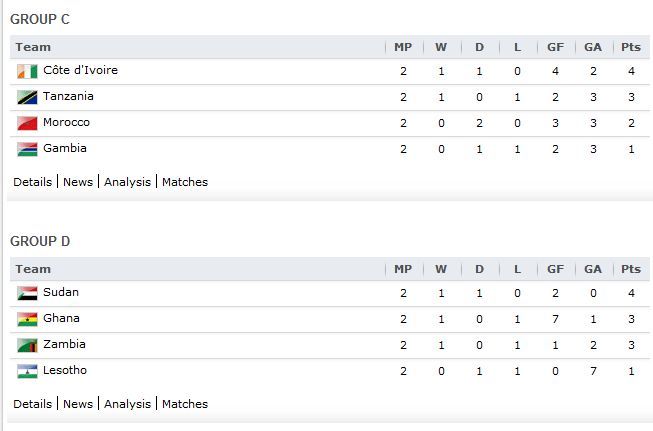Click the Pts column header in Group C

(631, 47)
